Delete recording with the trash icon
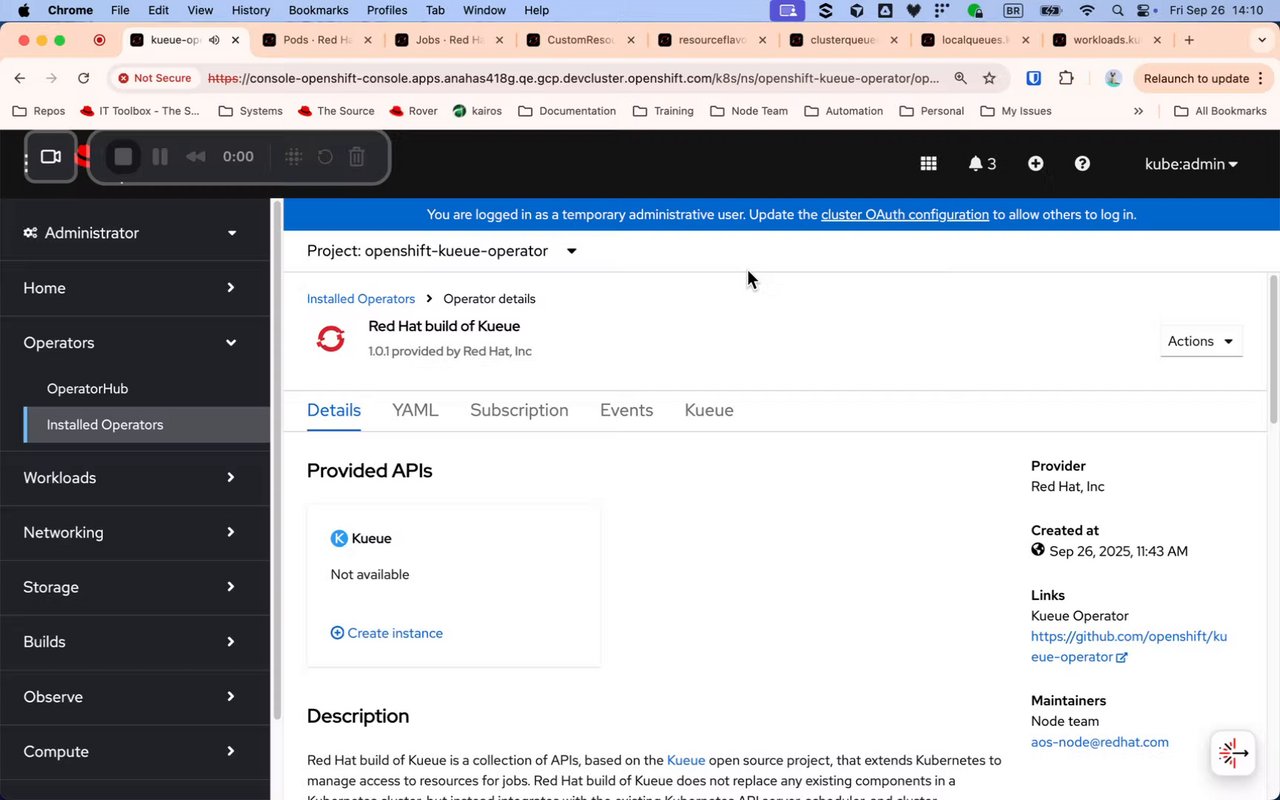Viewport: 1280px width, 800px height. pyautogui.click(x=357, y=157)
